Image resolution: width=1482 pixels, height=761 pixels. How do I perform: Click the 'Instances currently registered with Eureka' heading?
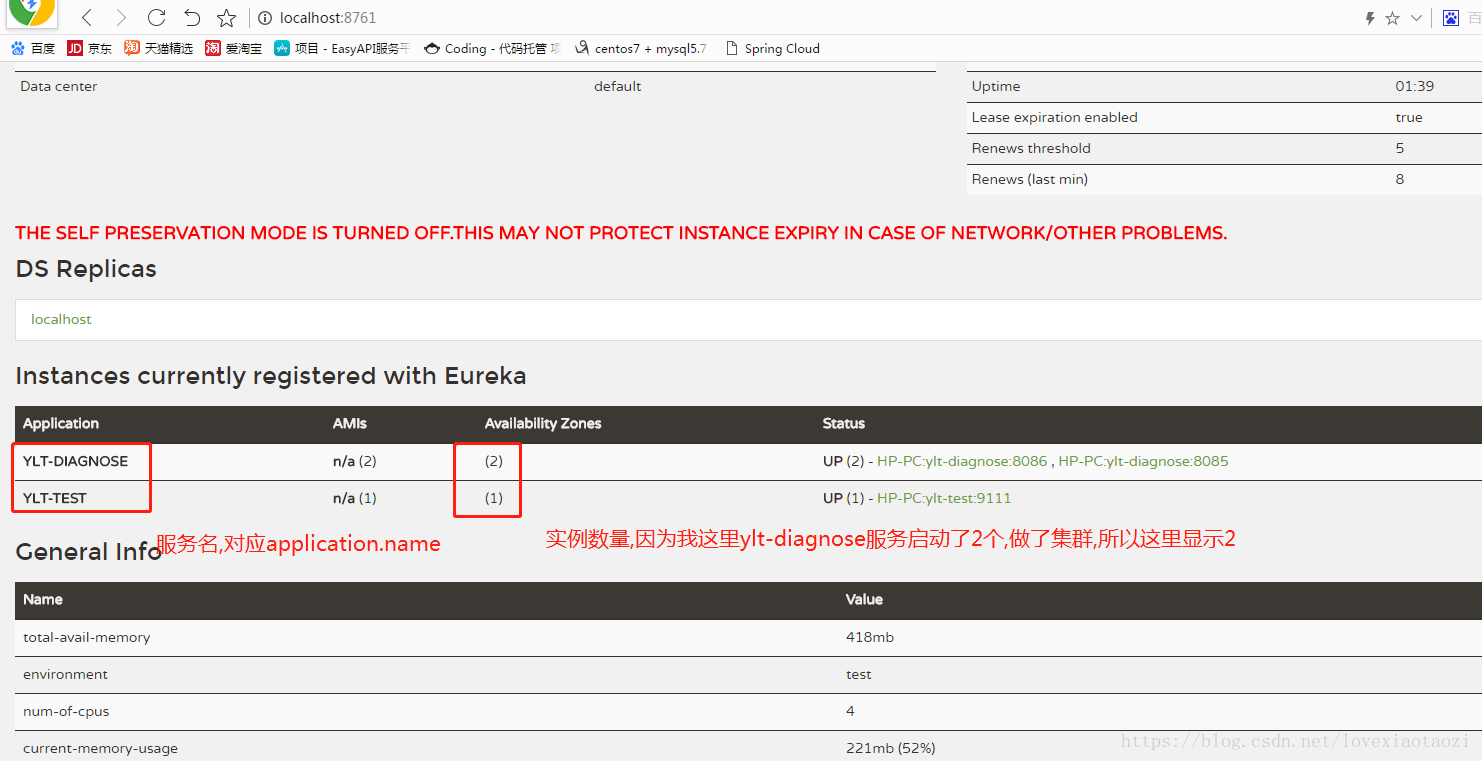pyautogui.click(x=271, y=376)
